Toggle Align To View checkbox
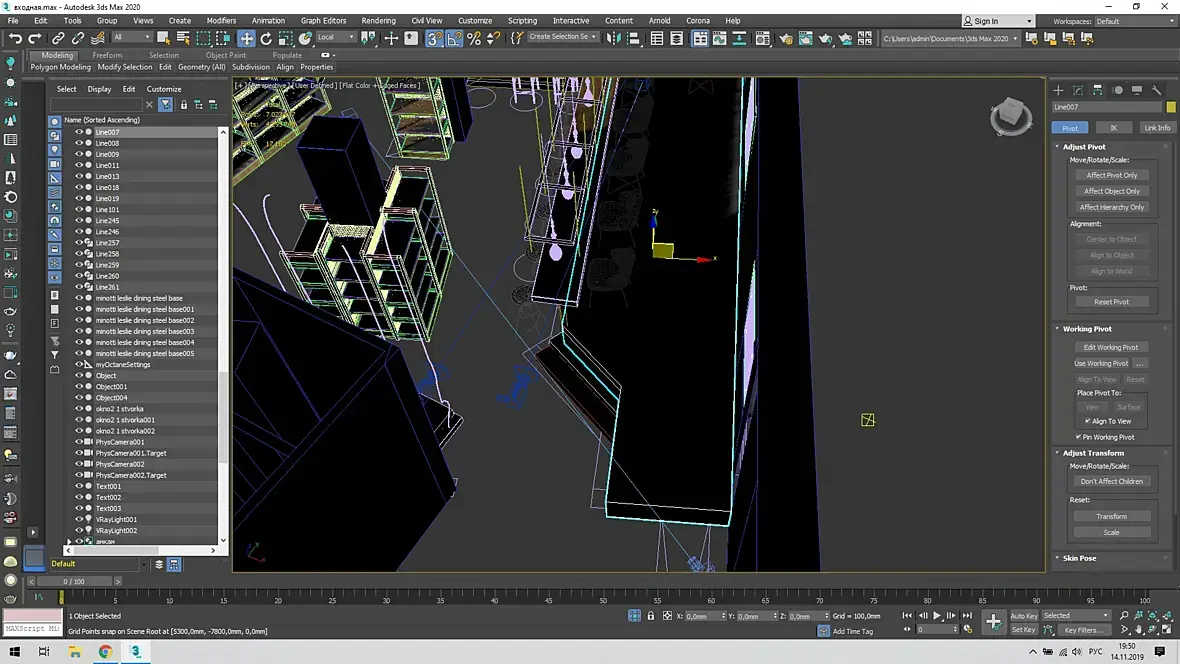Viewport: 1180px width, 664px height. pos(1087,421)
